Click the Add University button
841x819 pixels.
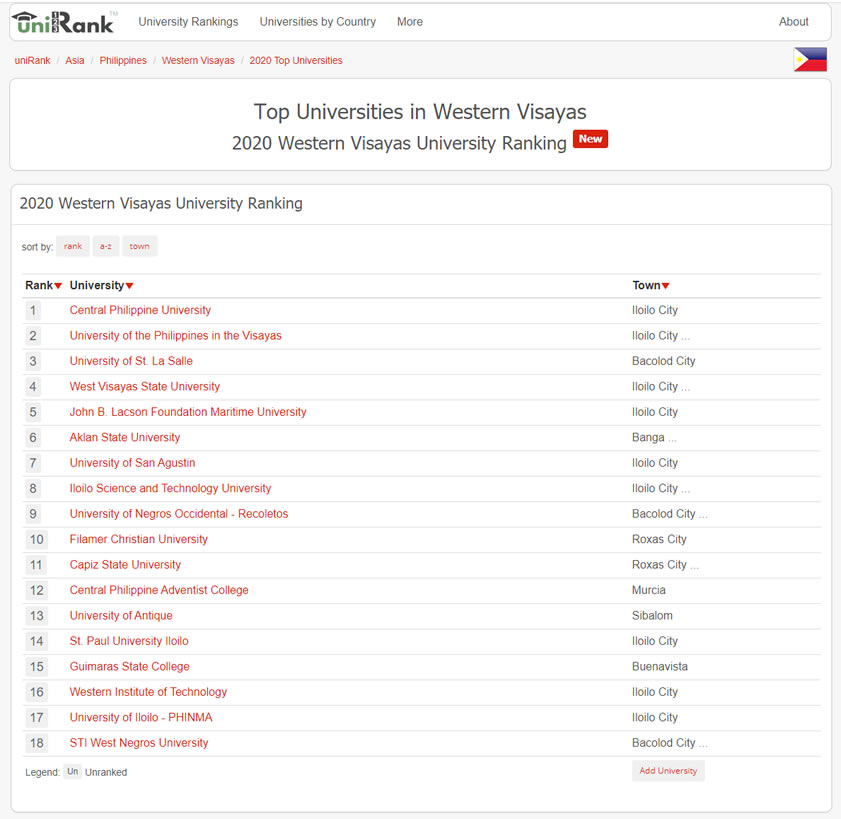(668, 771)
